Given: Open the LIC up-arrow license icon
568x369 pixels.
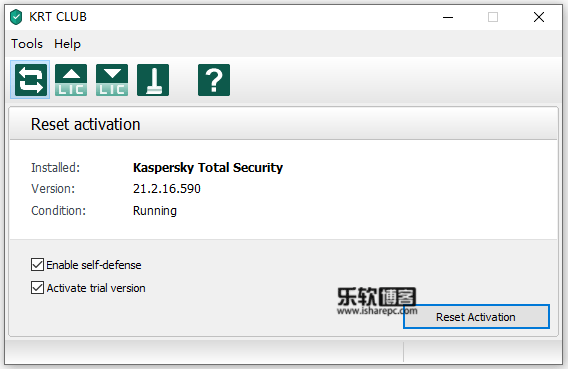Looking at the screenshot, I should (71, 80).
